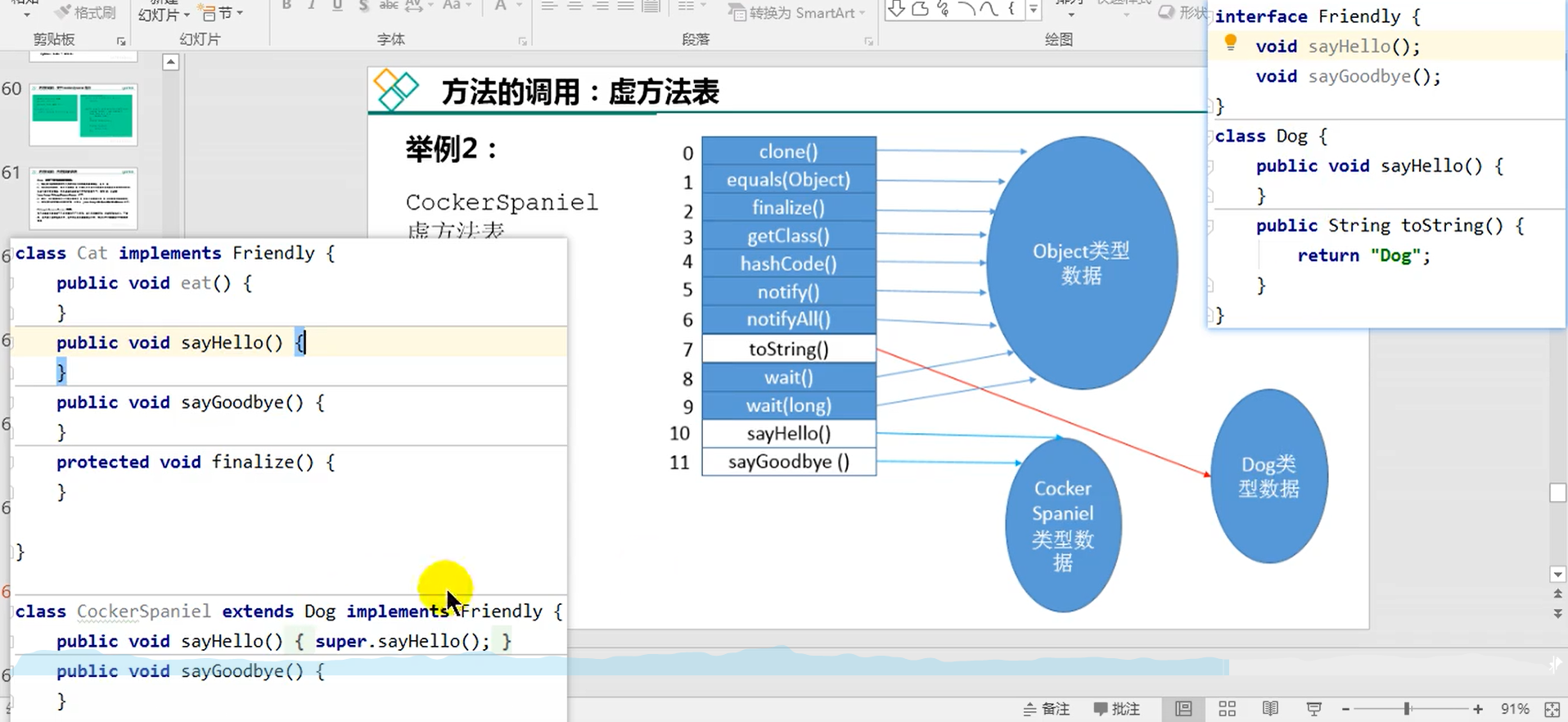Click the Format Painter (格式刷) button
The height and width of the screenshot is (722, 1568).
pyautogui.click(x=86, y=12)
